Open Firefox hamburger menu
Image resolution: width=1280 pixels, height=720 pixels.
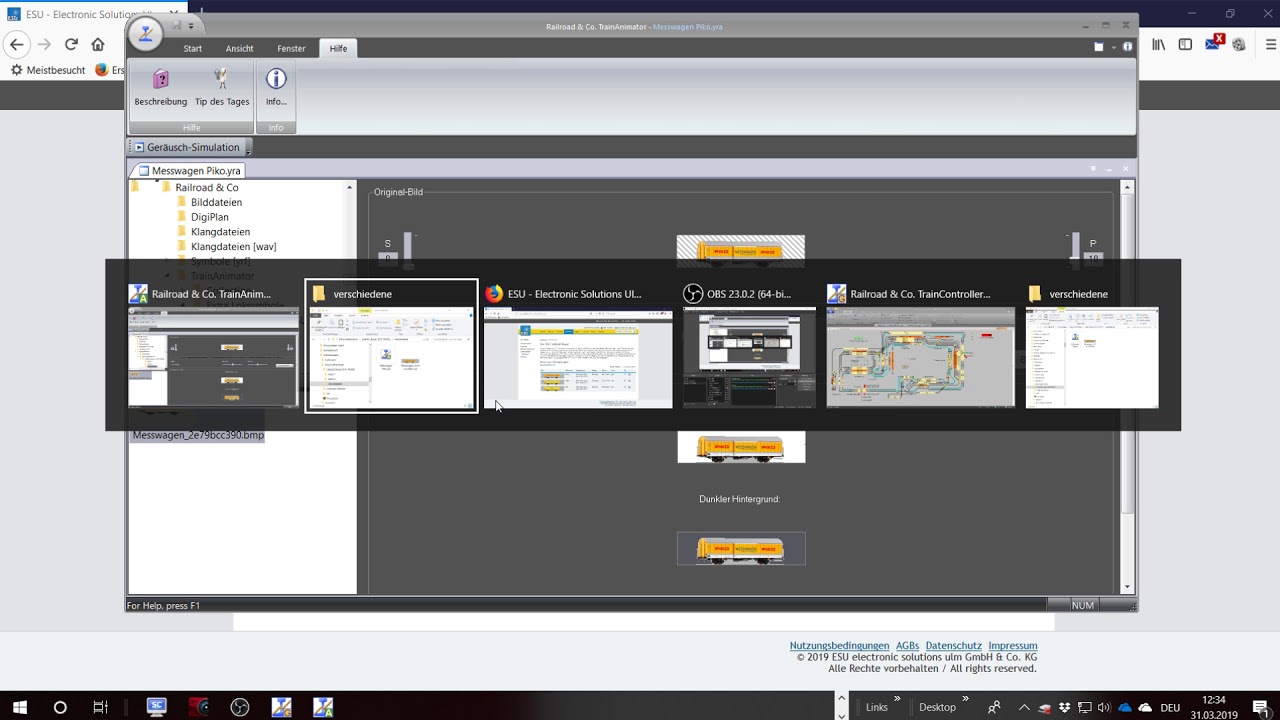1271,44
